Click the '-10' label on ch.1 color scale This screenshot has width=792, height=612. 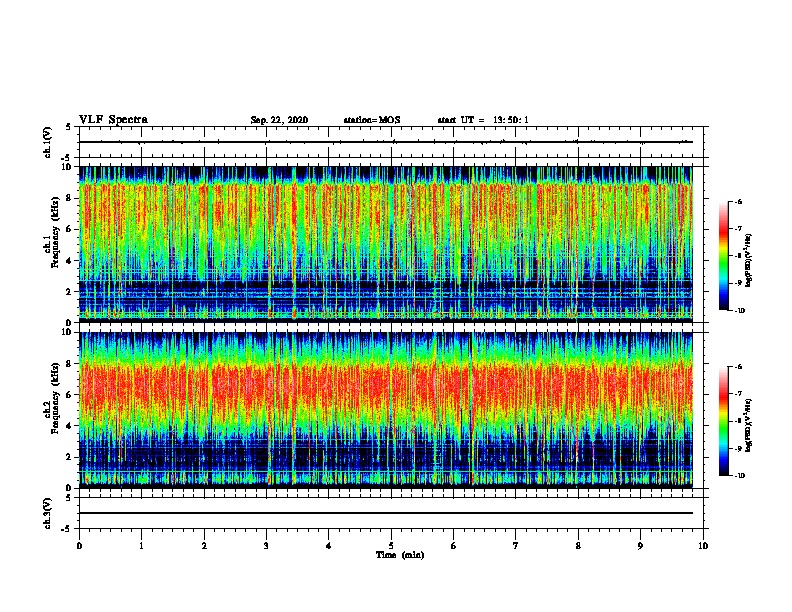pos(739,311)
